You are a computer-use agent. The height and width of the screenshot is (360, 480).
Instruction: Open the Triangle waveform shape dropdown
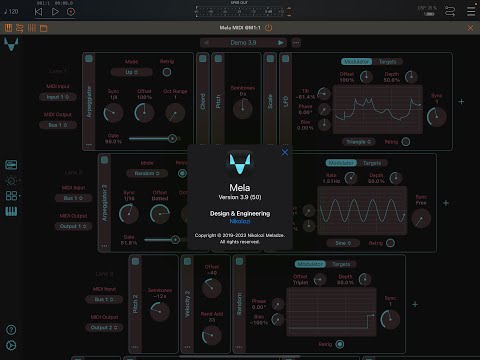click(358, 142)
